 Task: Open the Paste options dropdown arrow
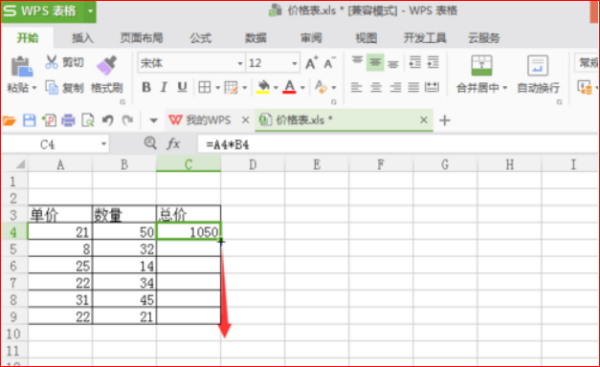(x=34, y=88)
